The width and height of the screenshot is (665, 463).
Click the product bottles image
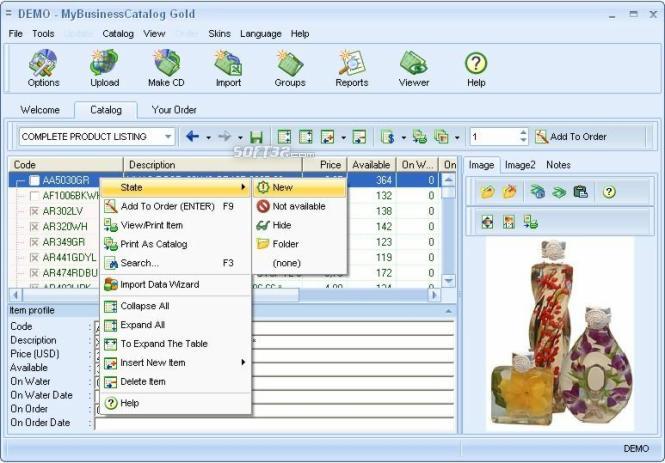[560, 333]
